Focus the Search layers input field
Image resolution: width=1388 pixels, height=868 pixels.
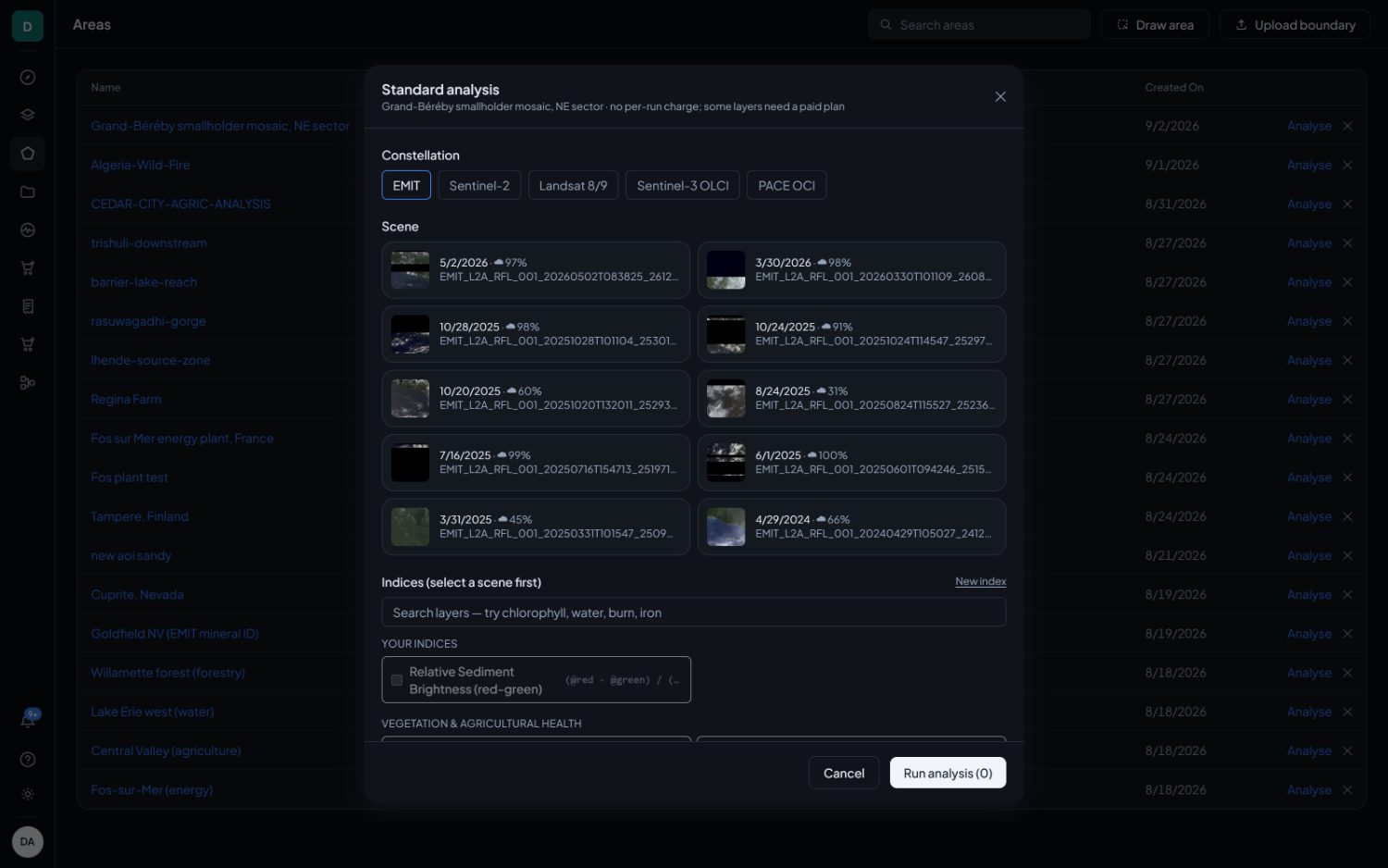(694, 612)
